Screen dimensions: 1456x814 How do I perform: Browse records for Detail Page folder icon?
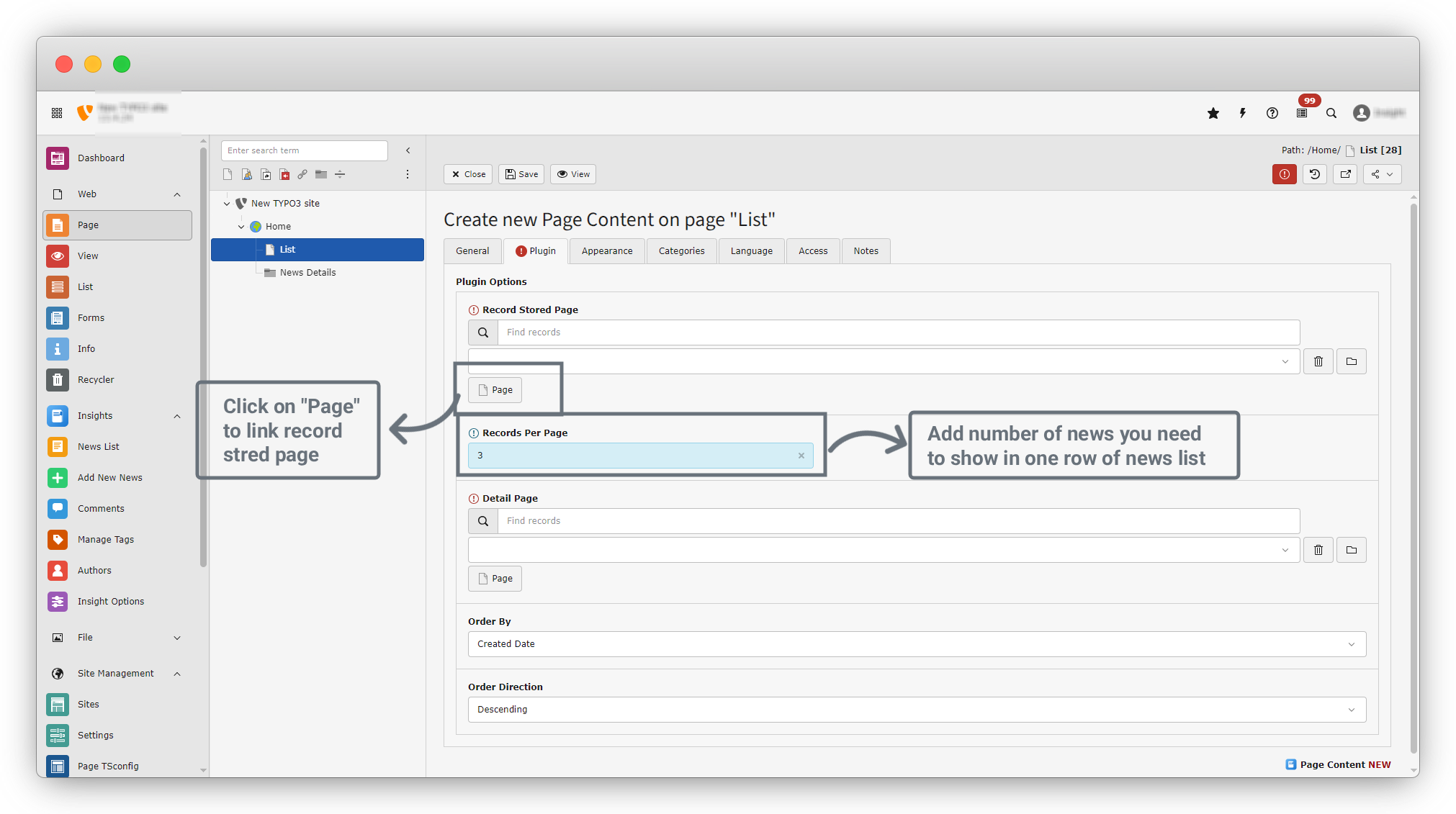click(x=1352, y=550)
